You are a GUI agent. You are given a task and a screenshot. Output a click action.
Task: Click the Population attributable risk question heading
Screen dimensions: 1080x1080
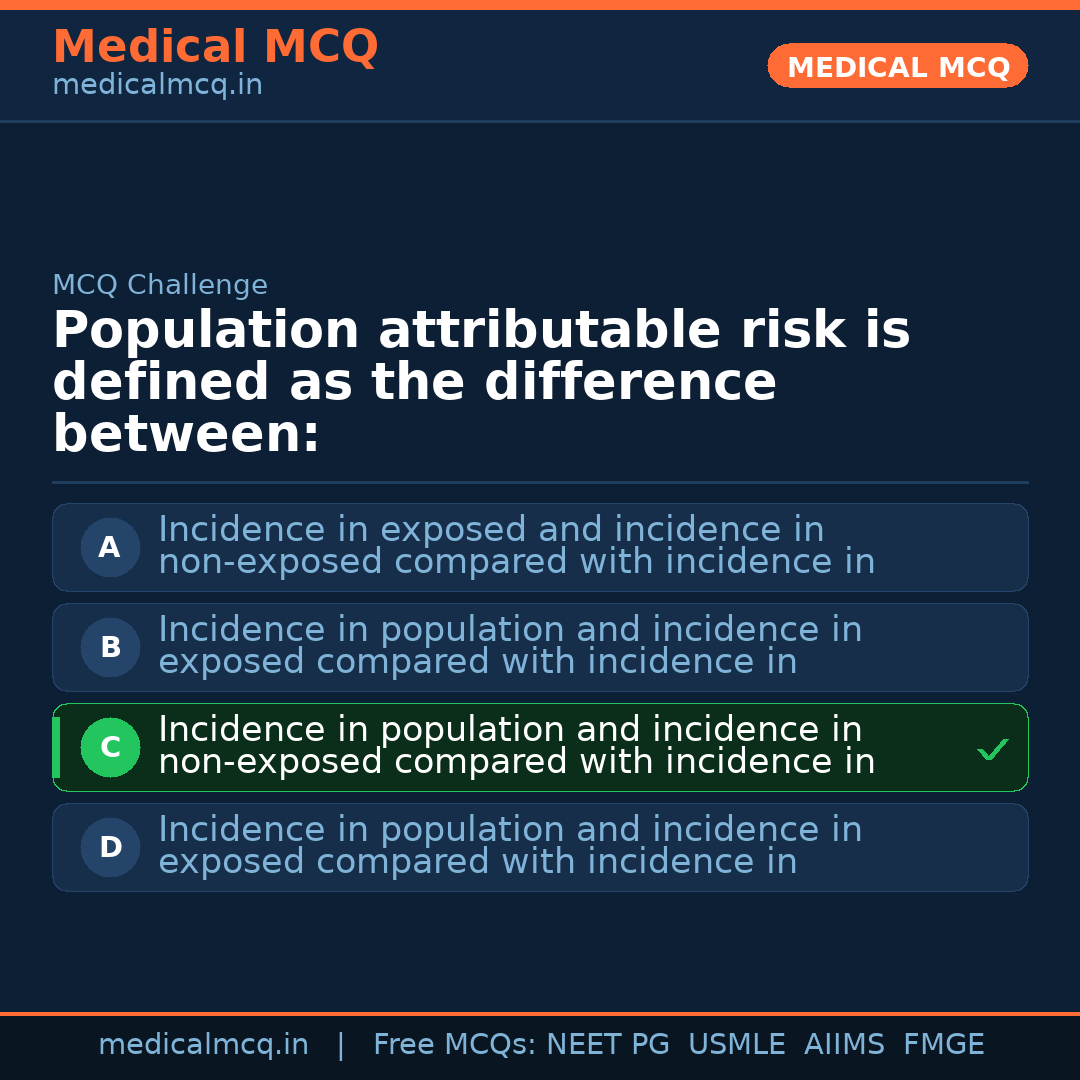(480, 382)
